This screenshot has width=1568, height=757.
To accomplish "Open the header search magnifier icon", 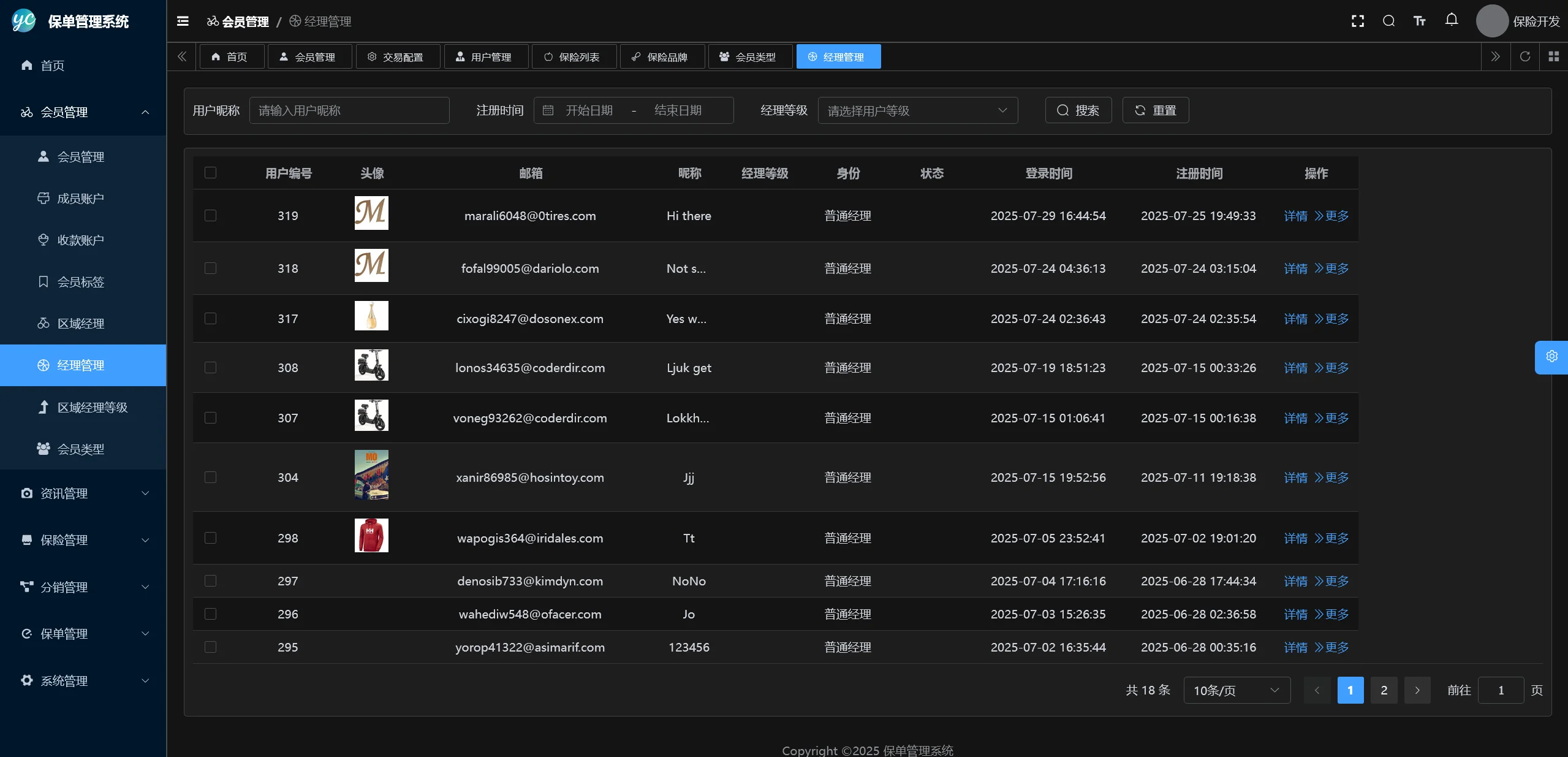I will point(1388,21).
